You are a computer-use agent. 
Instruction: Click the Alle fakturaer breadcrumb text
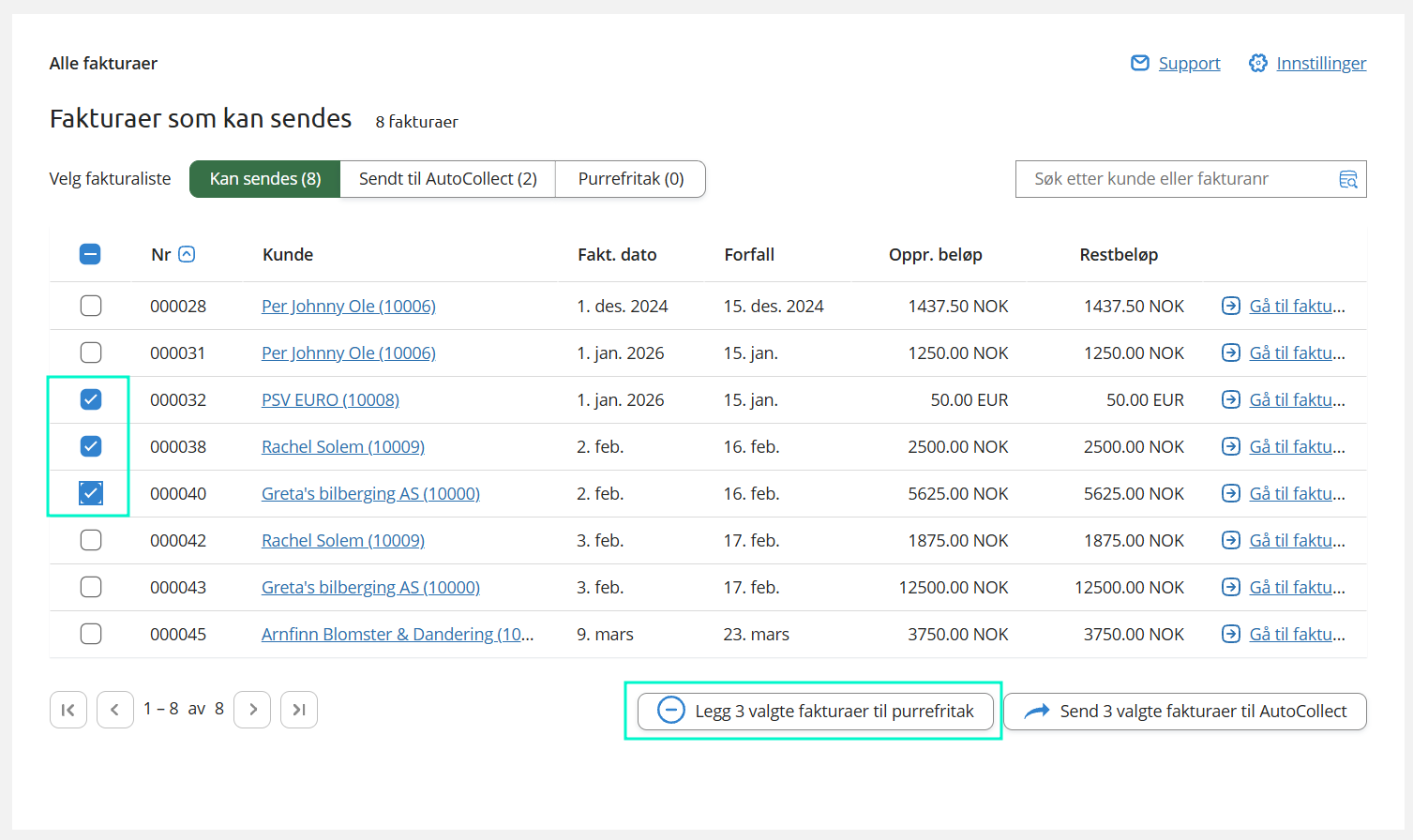point(103,63)
